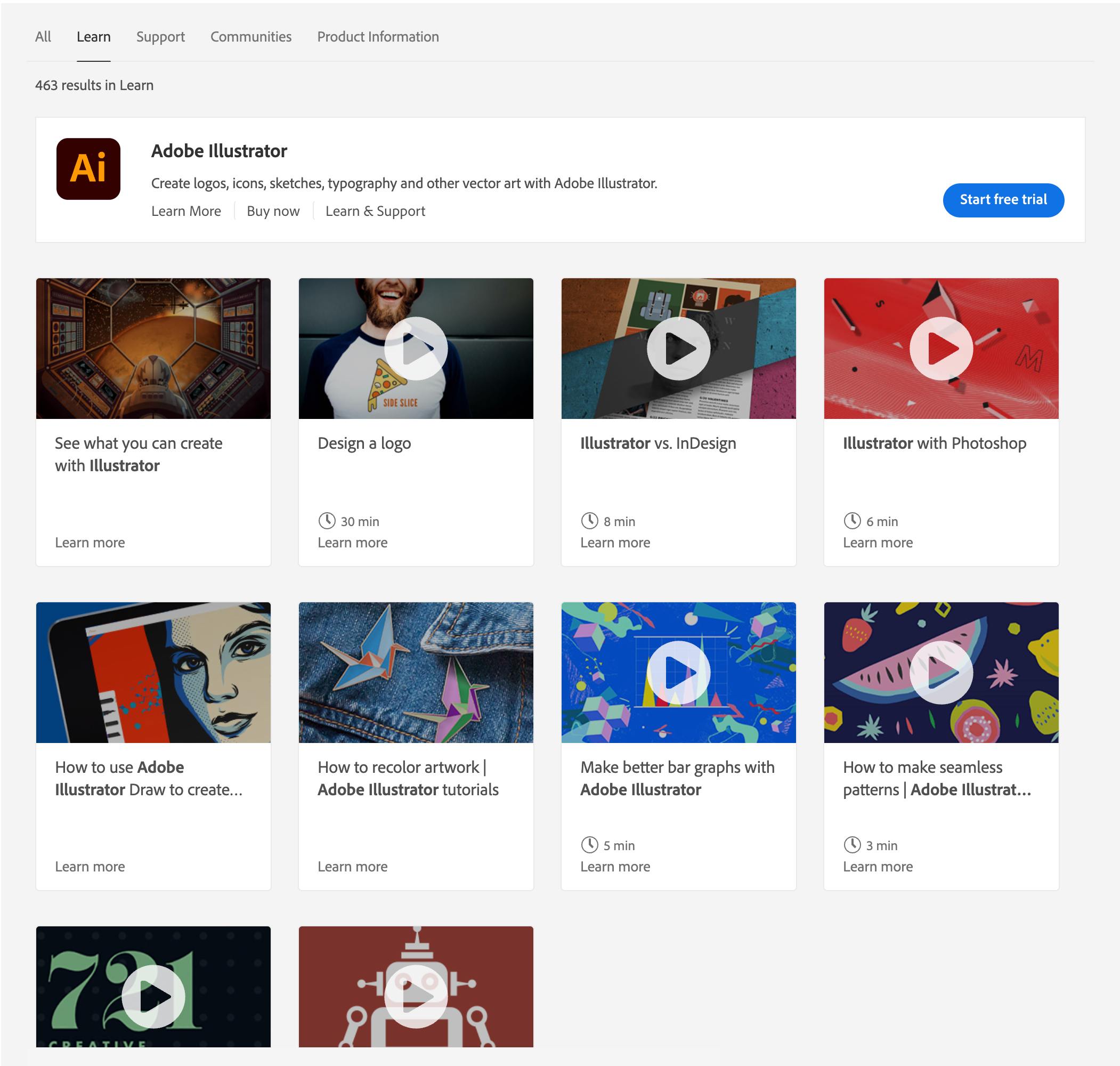Play the bar graphs tutorial video
This screenshot has height=1066, width=1120.
tap(678, 672)
